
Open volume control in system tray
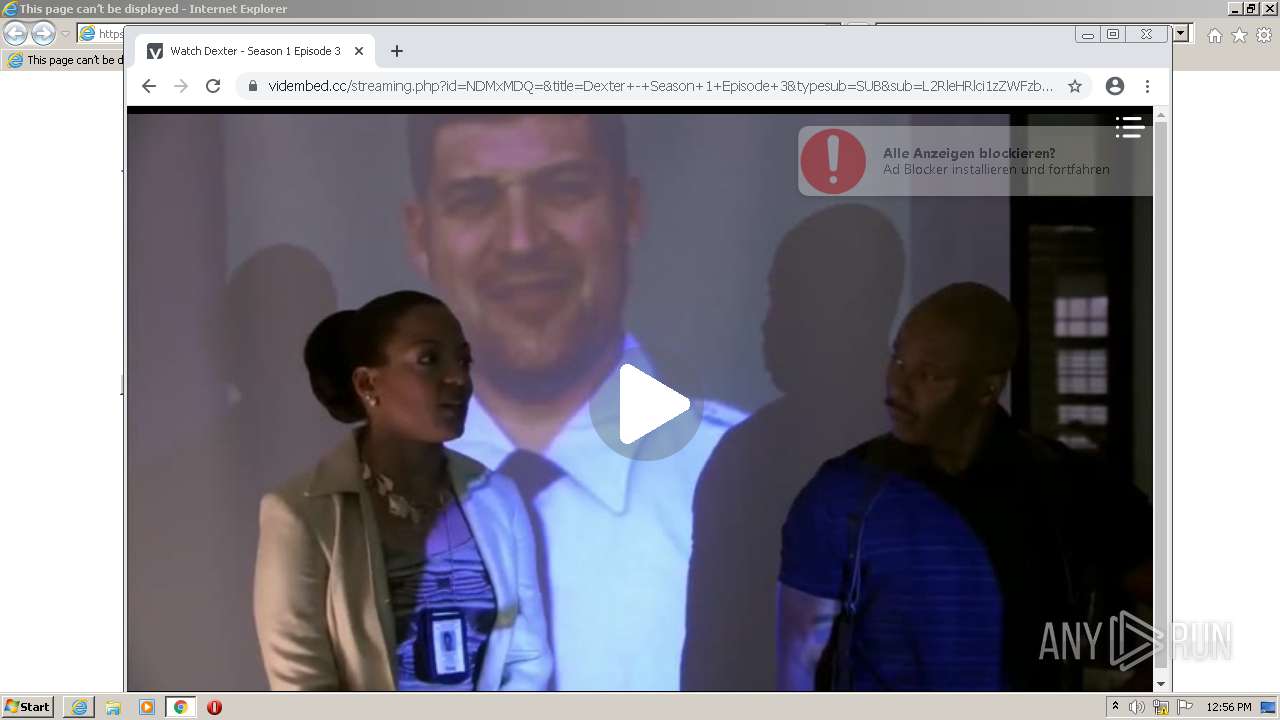1137,707
